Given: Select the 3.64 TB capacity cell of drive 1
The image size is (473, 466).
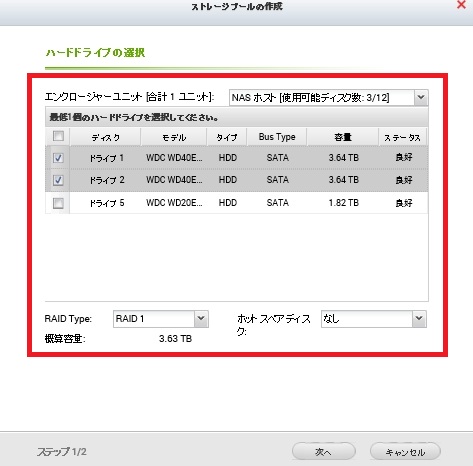Looking at the screenshot, I should point(344,157).
